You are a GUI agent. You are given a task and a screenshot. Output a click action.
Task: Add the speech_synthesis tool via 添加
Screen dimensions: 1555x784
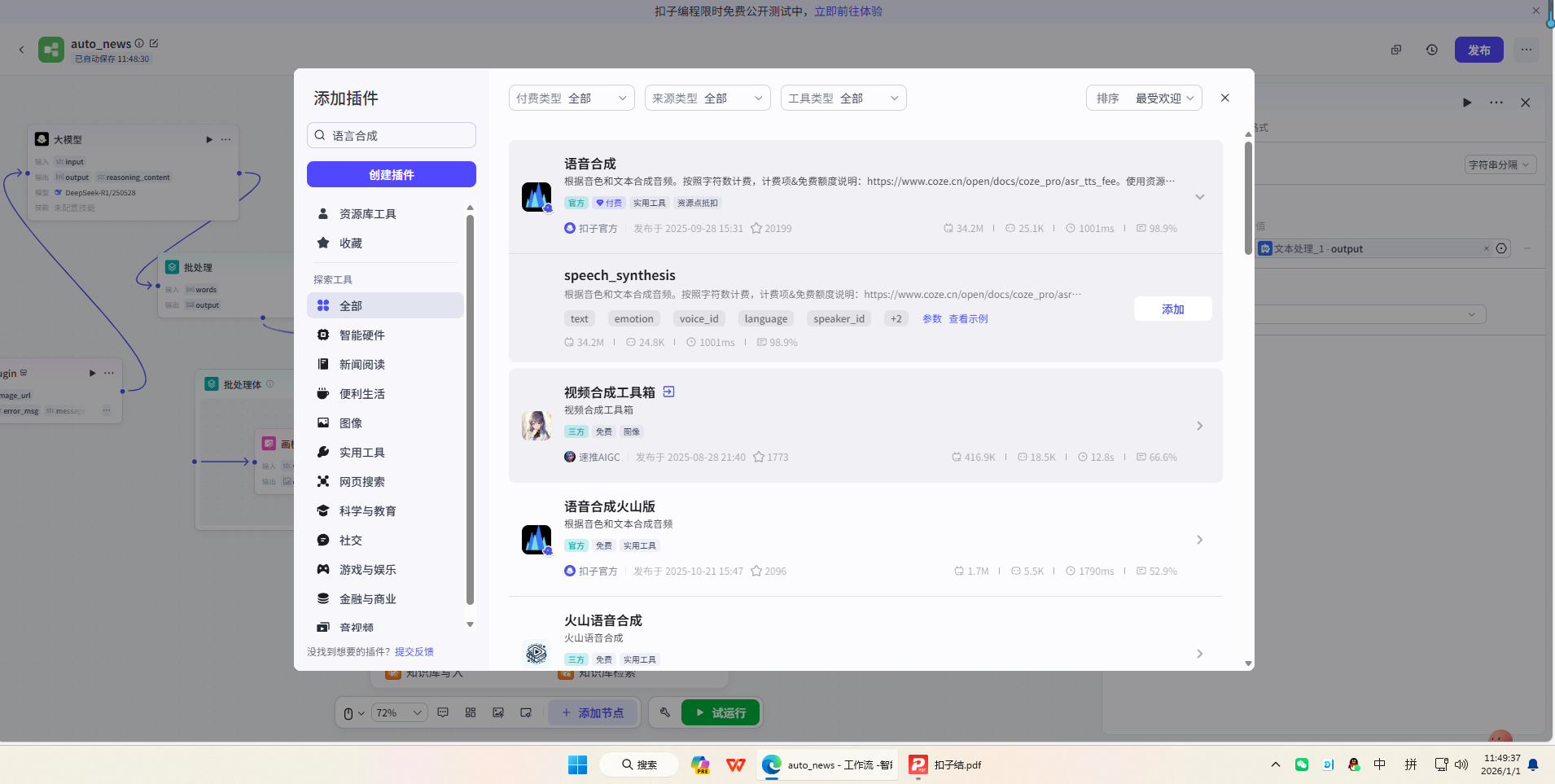click(x=1172, y=309)
